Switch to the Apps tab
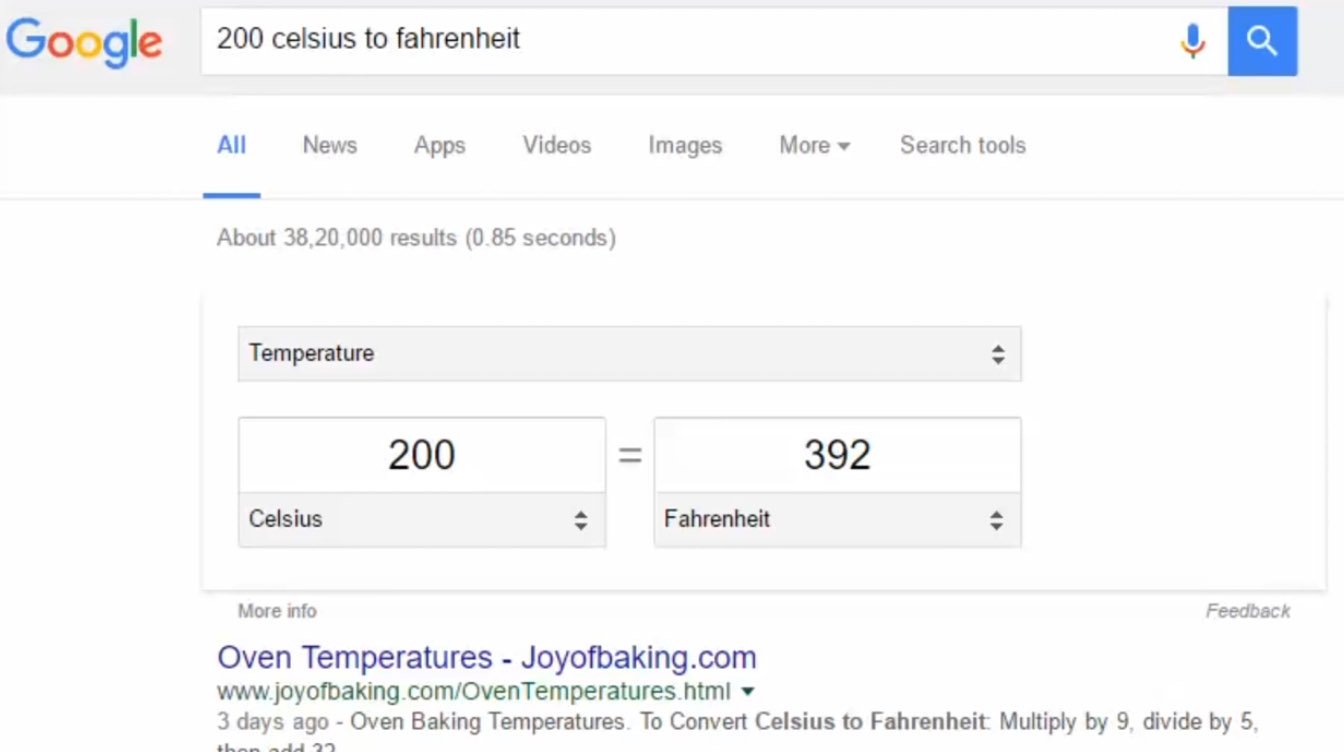The width and height of the screenshot is (1344, 752). (439, 146)
